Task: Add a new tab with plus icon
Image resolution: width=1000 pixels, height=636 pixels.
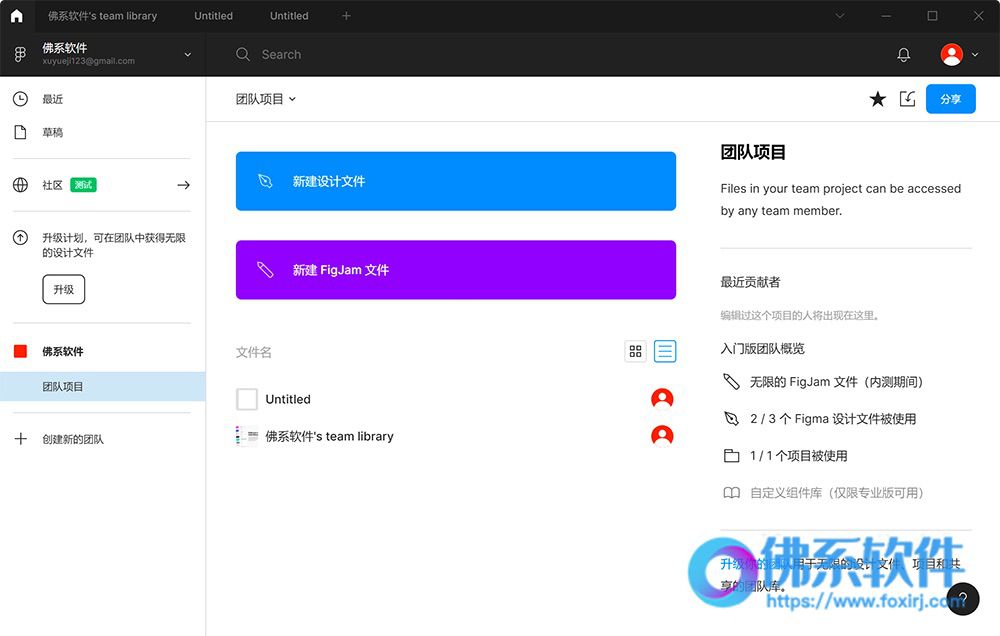Action: click(346, 16)
